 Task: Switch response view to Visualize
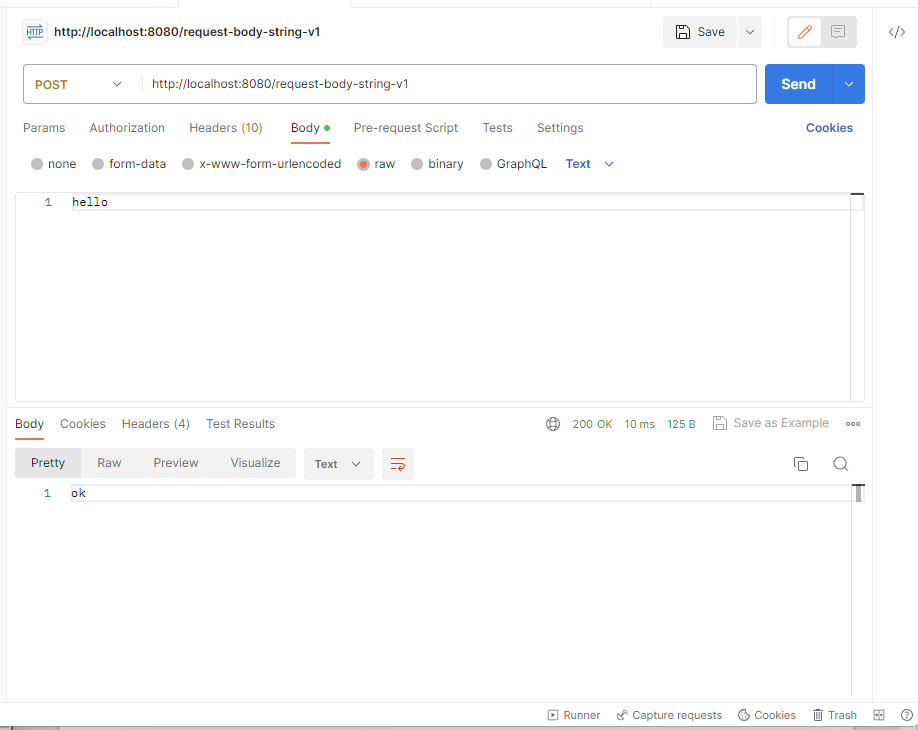(x=255, y=463)
